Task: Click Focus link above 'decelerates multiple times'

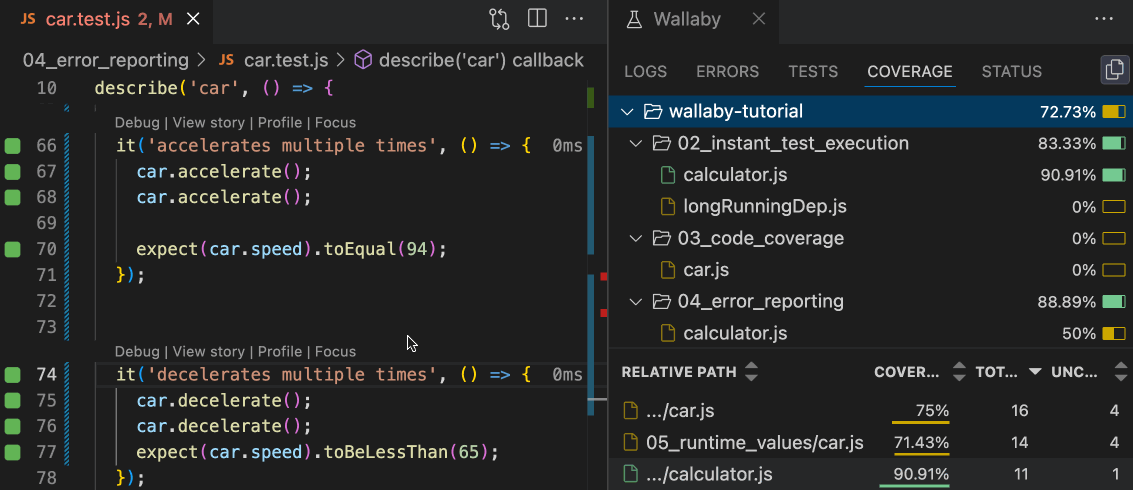Action: 335,351
